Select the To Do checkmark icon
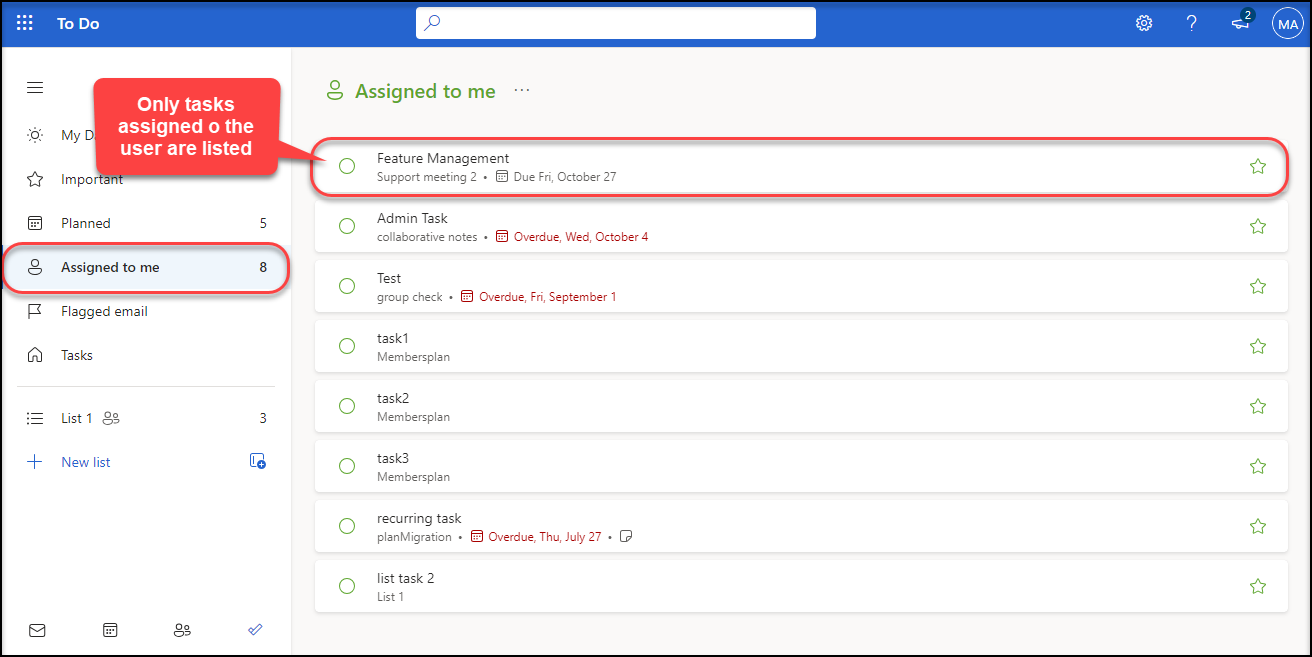1312x657 pixels. click(255, 630)
